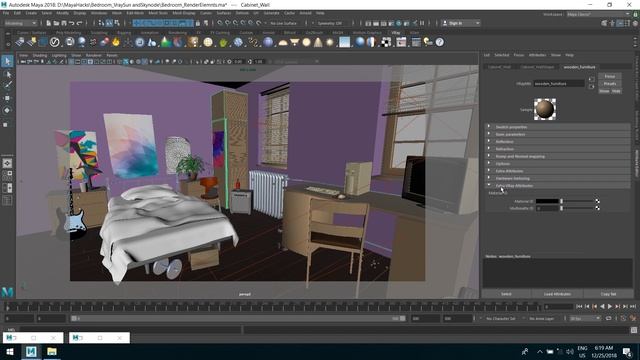Click the blue material sphere shelf icon
This screenshot has width=640, height=360.
[360, 42]
